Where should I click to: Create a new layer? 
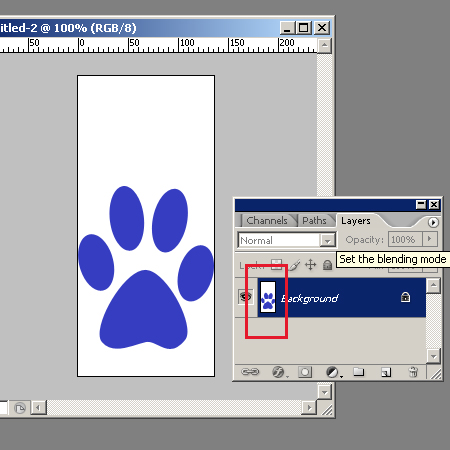(386, 372)
